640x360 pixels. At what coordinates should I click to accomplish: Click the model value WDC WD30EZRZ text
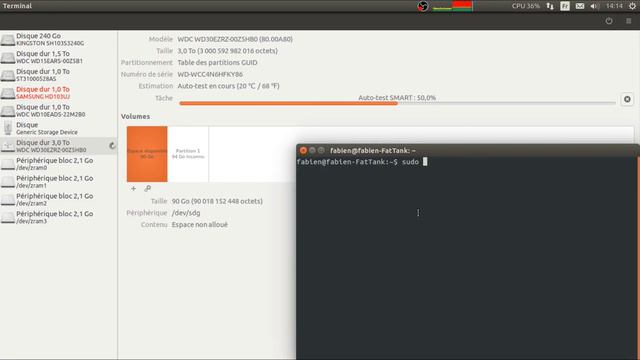click(x=235, y=39)
